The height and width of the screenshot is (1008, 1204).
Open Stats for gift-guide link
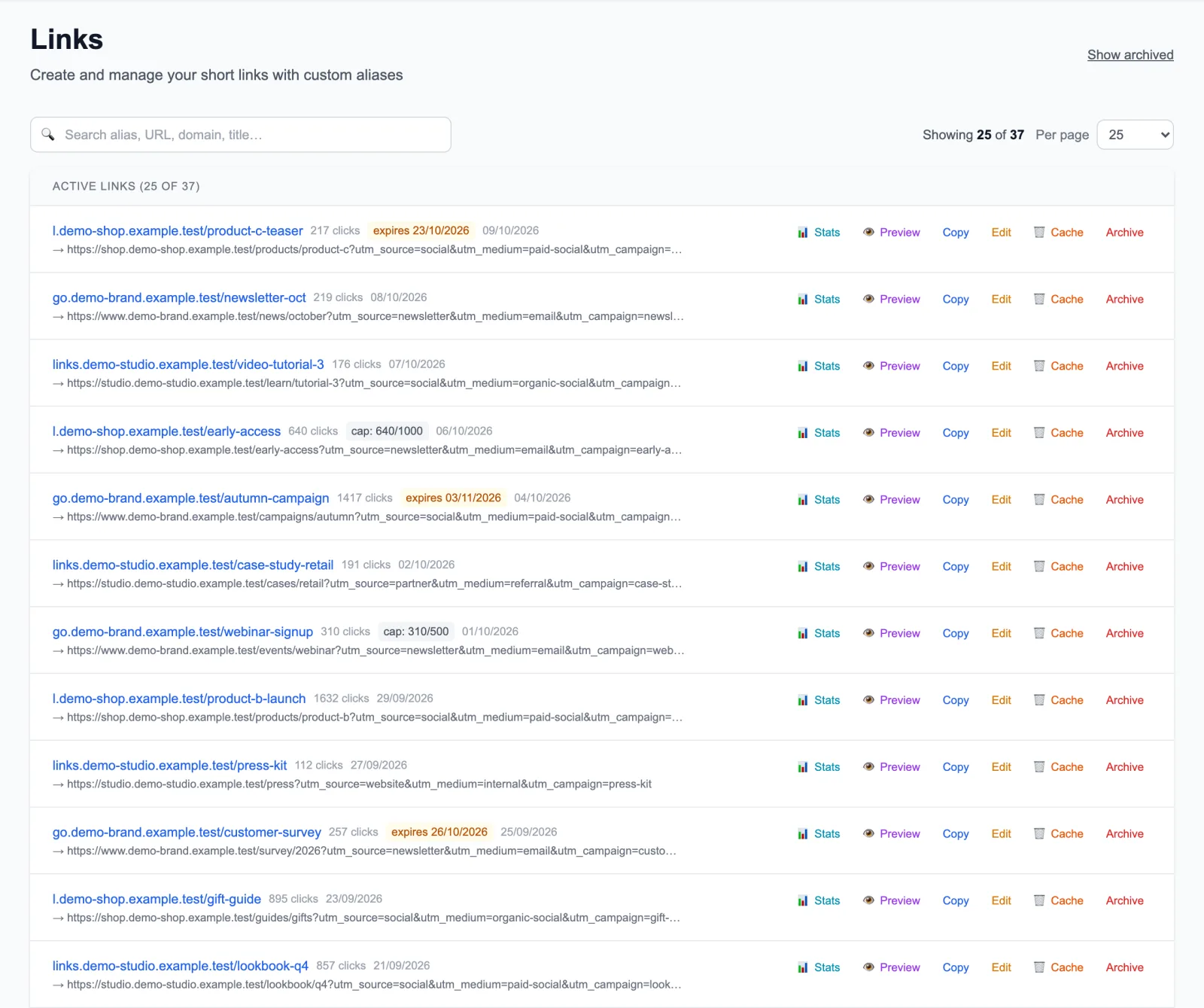[x=819, y=901]
